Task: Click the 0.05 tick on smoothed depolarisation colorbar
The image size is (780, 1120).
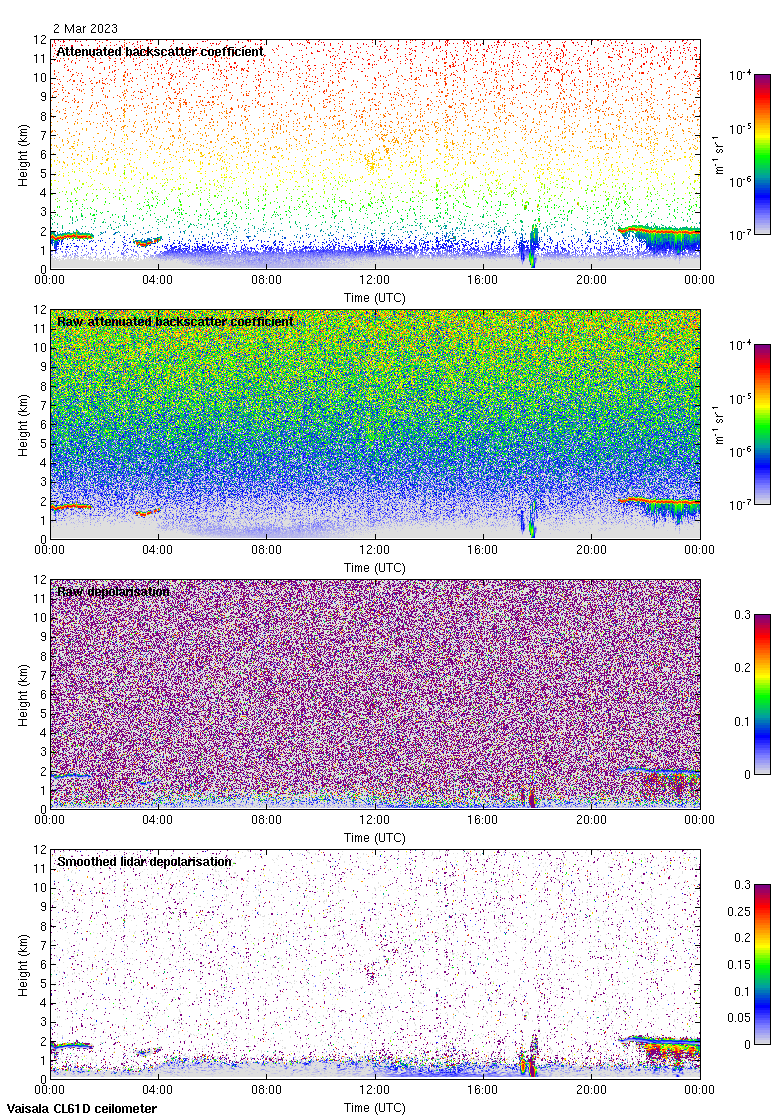Action: (739, 1018)
